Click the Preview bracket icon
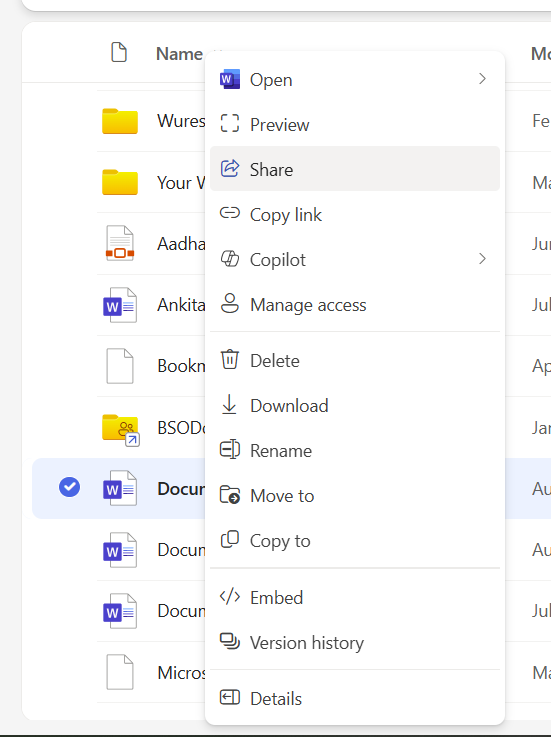551x737 pixels. pyautogui.click(x=230, y=124)
